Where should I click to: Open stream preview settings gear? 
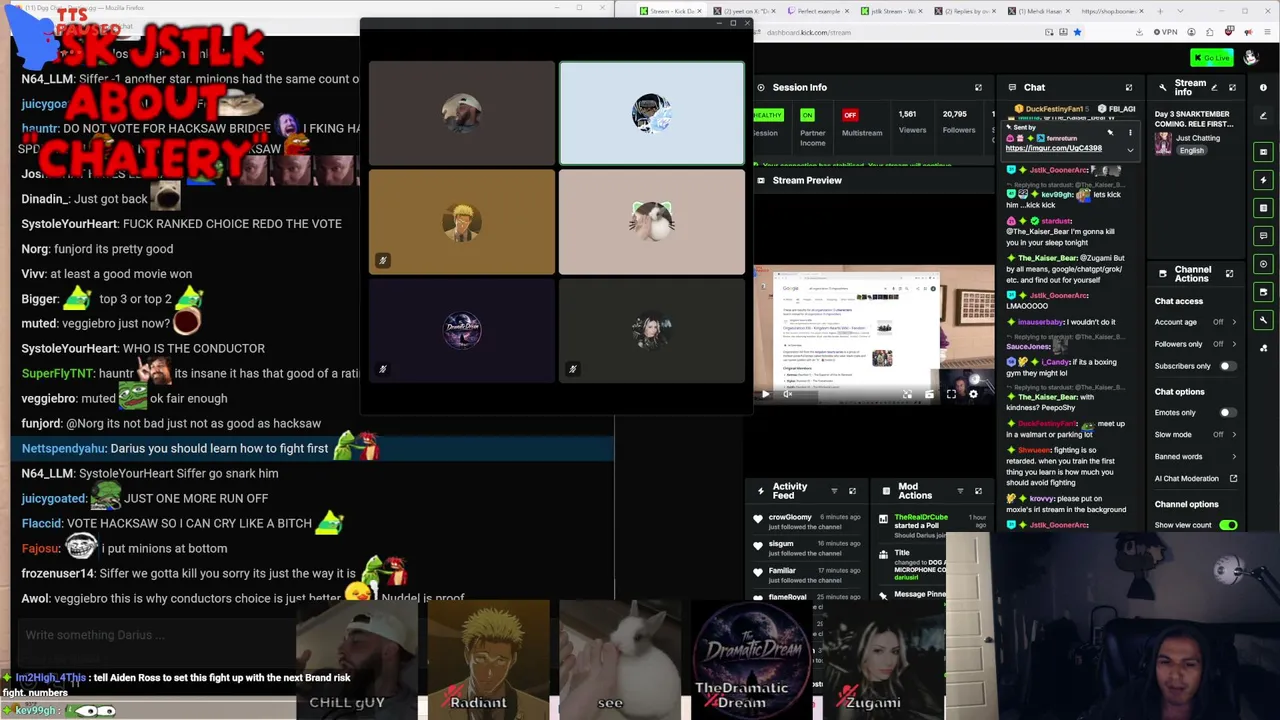pos(973,394)
